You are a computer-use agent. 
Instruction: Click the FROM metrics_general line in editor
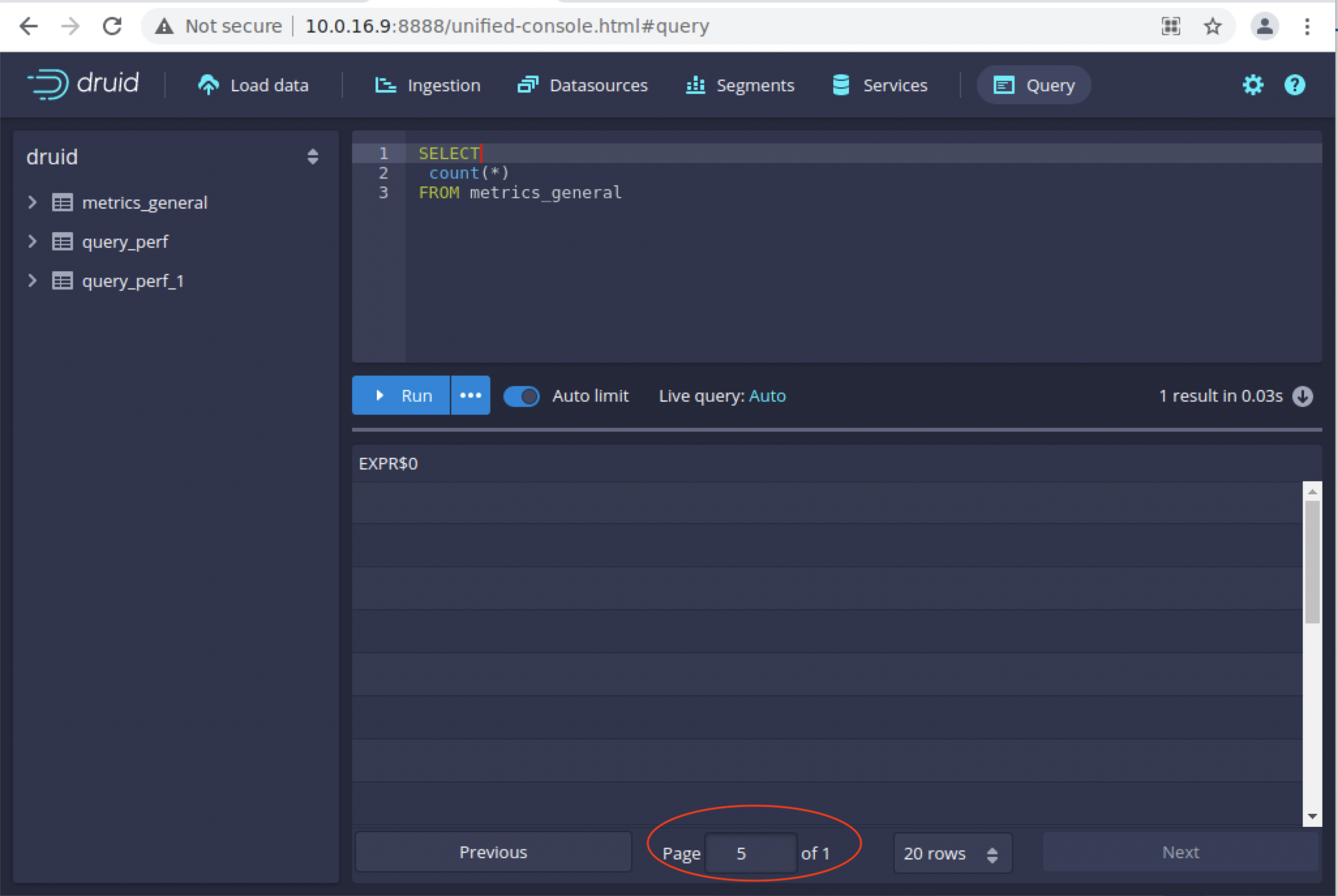pyautogui.click(x=520, y=192)
